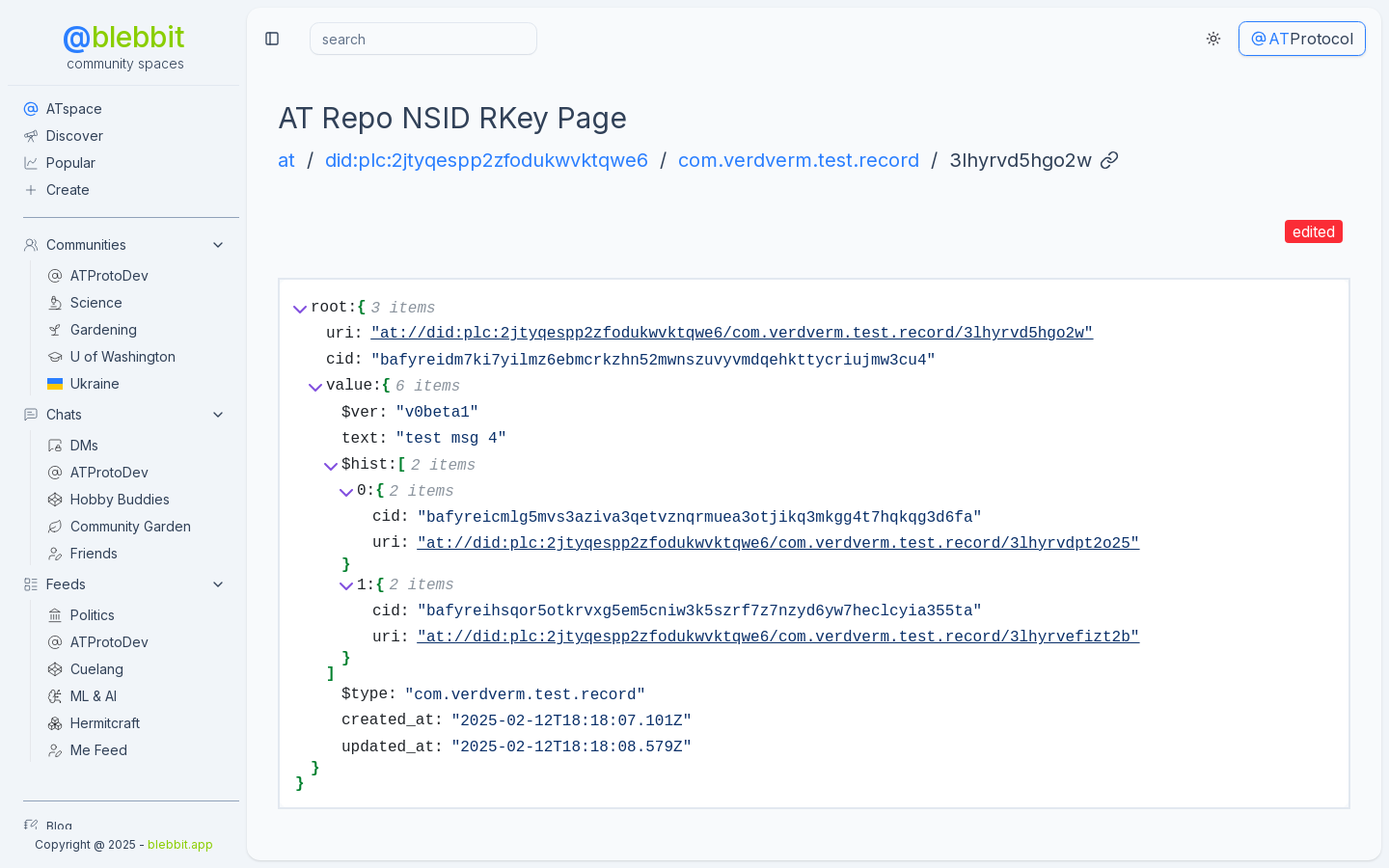Open root uri at:// link
Viewport: 1389px width, 868px height.
(x=732, y=333)
